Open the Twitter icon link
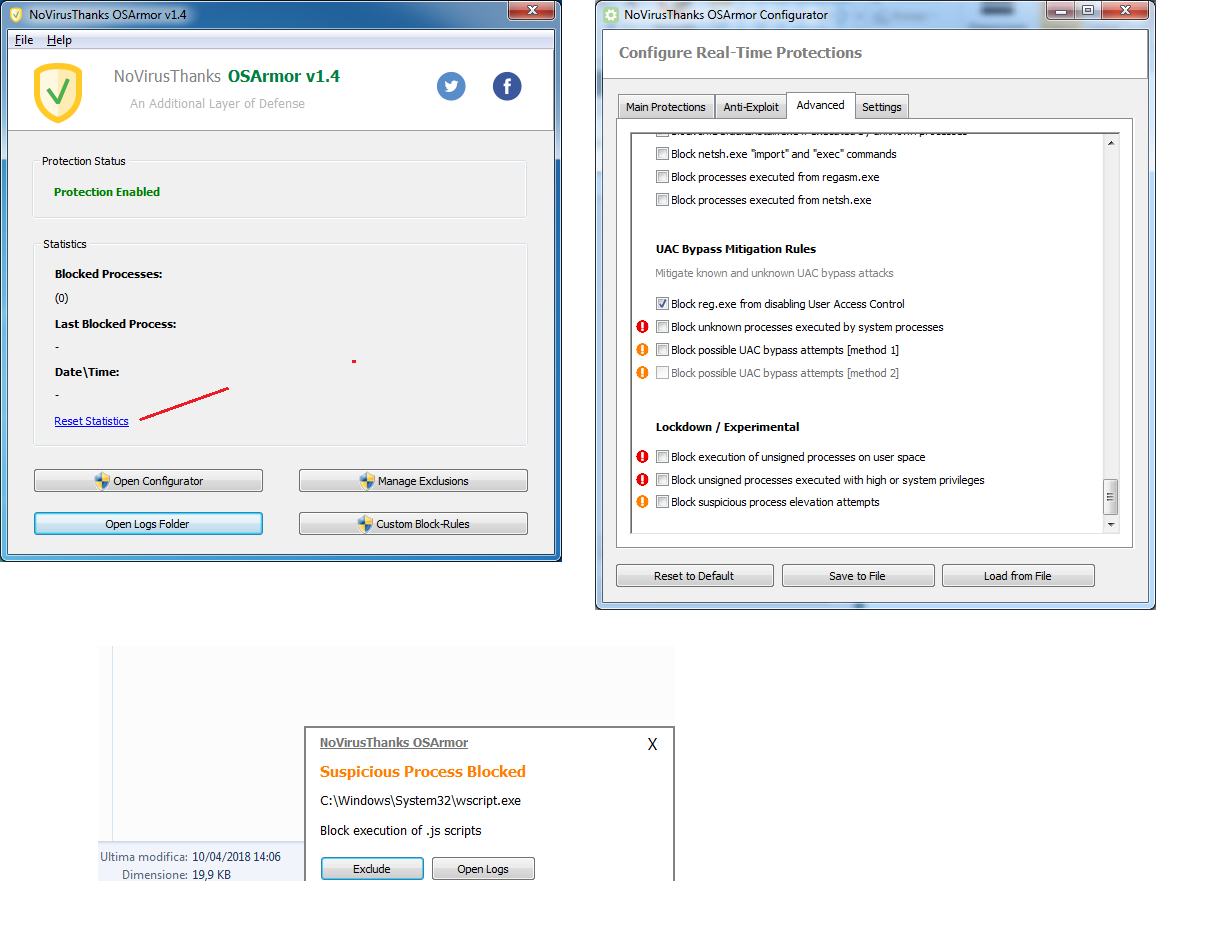Screen dimensions: 1208x948 [451, 87]
